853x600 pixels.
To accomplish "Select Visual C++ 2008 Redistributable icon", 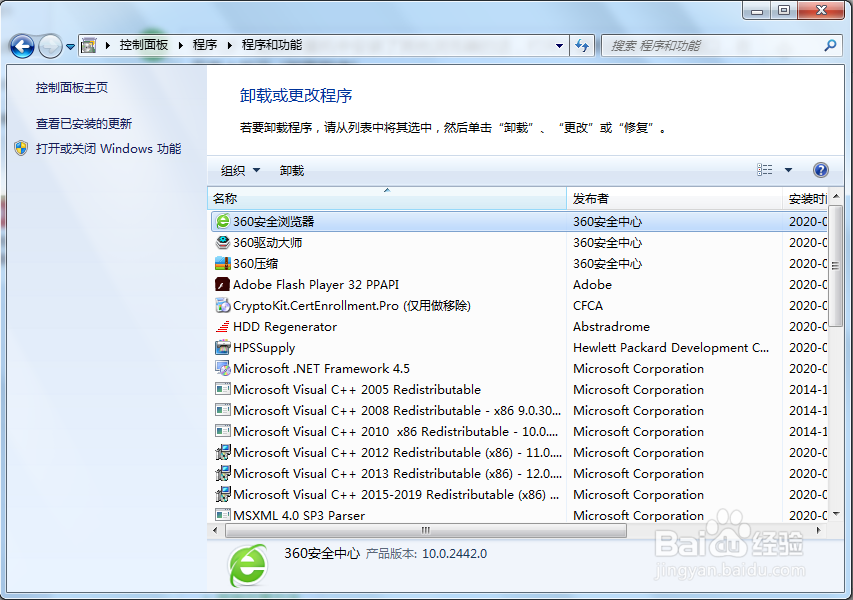I will (222, 411).
